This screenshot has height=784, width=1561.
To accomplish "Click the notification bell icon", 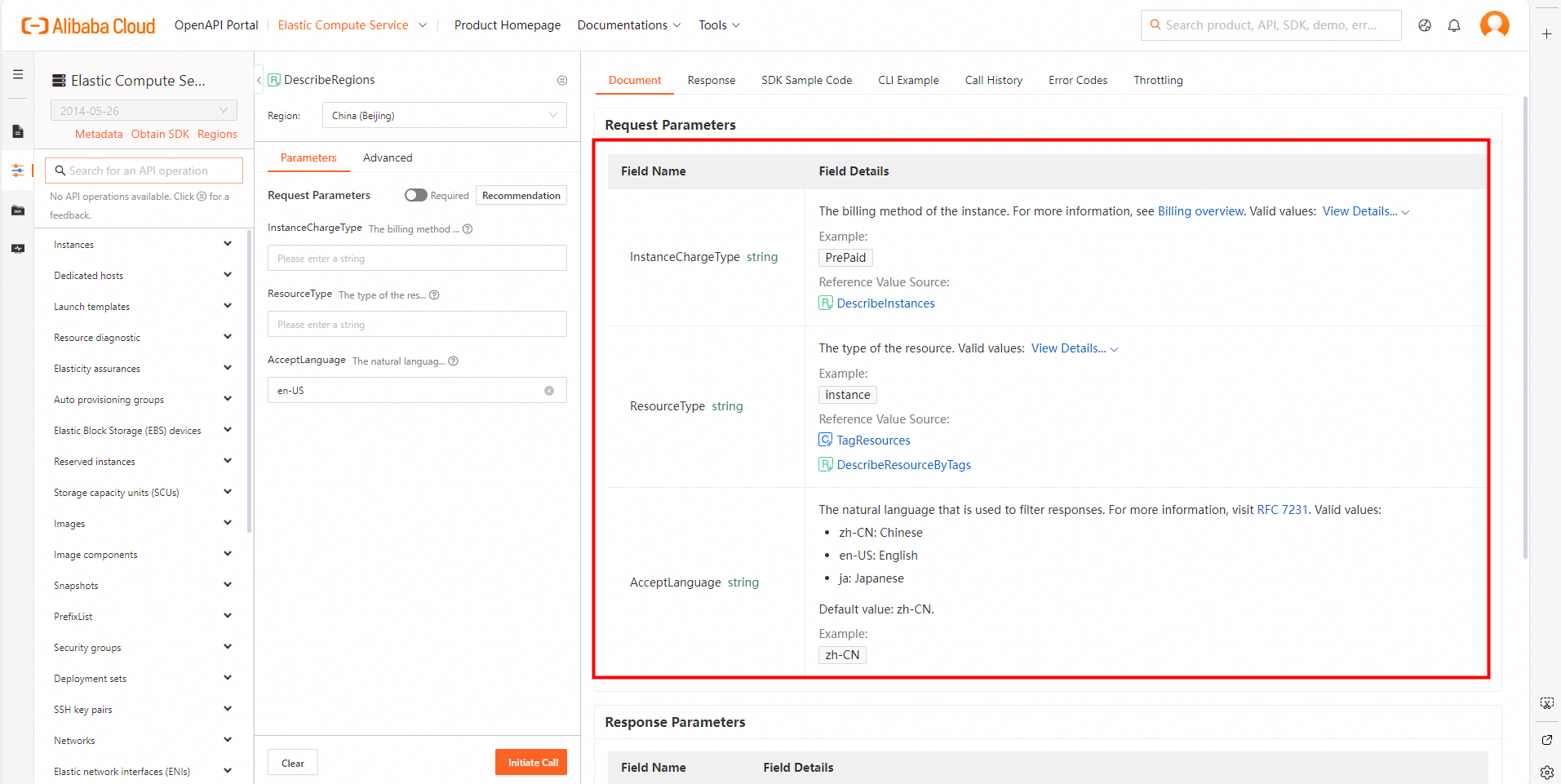I will pos(1454,25).
